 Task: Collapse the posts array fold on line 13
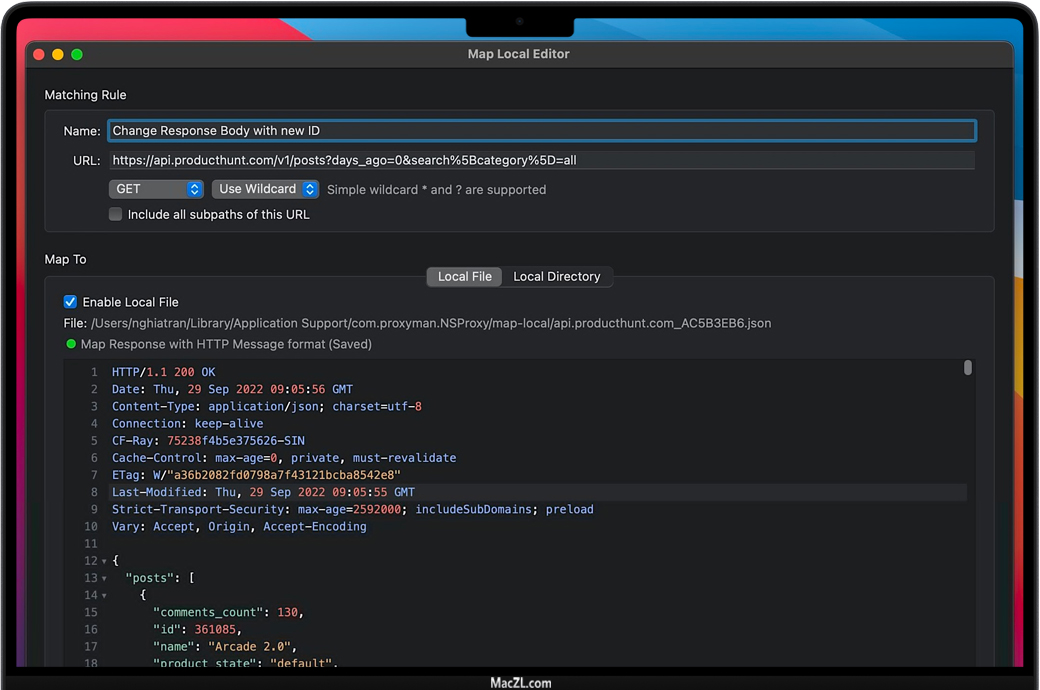(x=104, y=578)
